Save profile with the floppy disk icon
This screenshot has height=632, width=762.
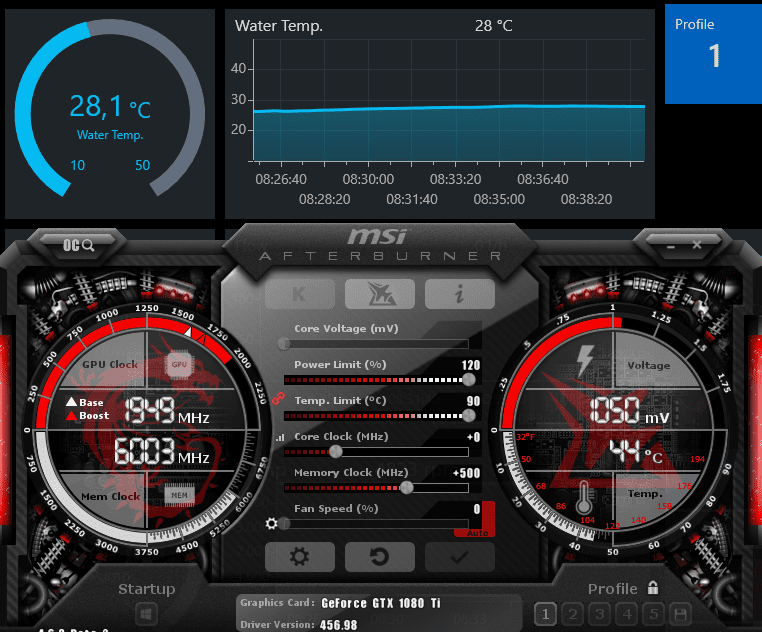click(680, 614)
